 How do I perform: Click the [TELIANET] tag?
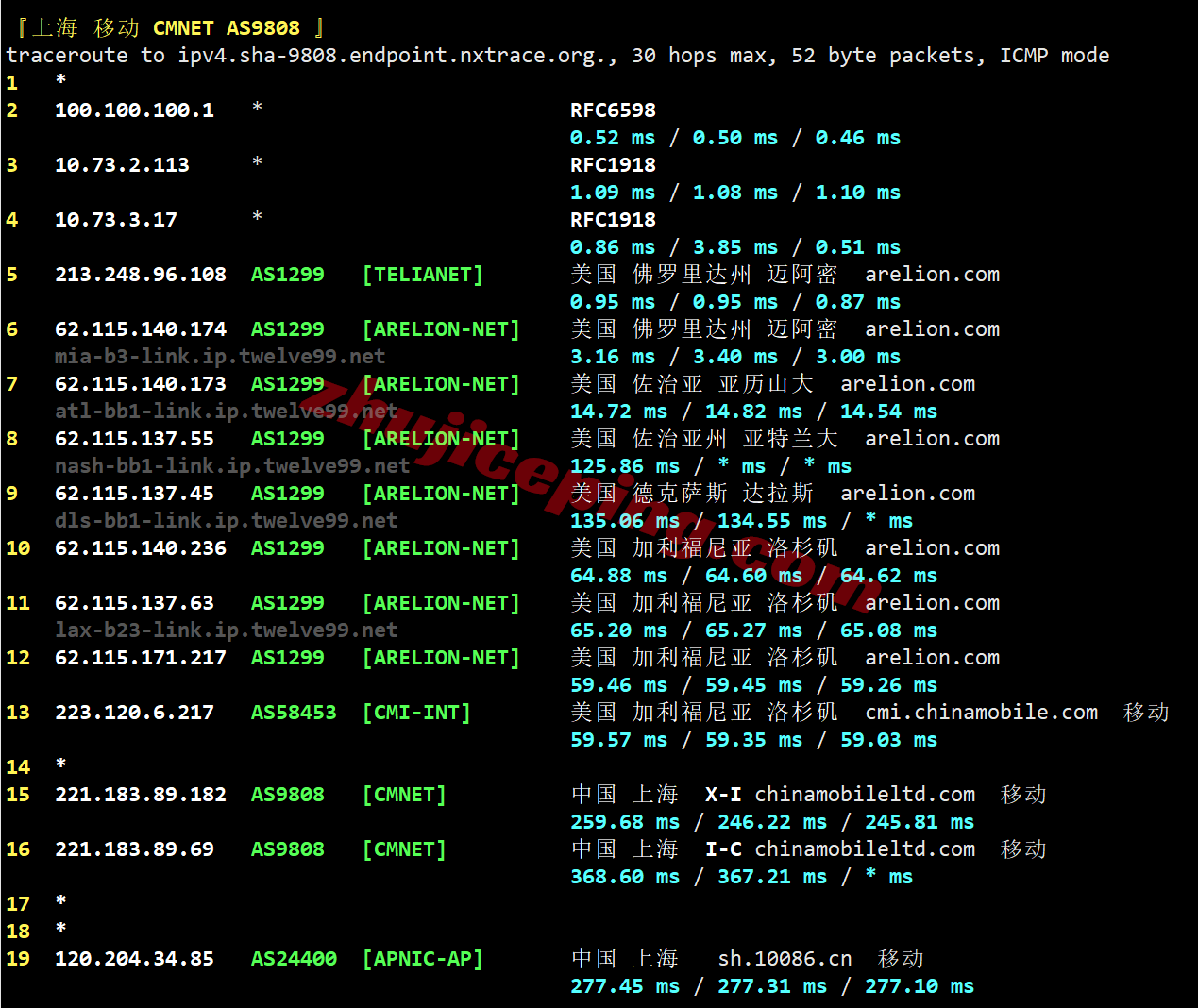423,275
